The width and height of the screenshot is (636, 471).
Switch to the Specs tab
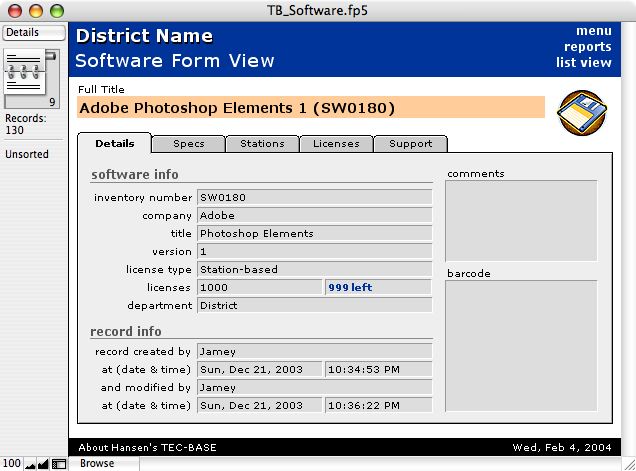click(x=189, y=144)
